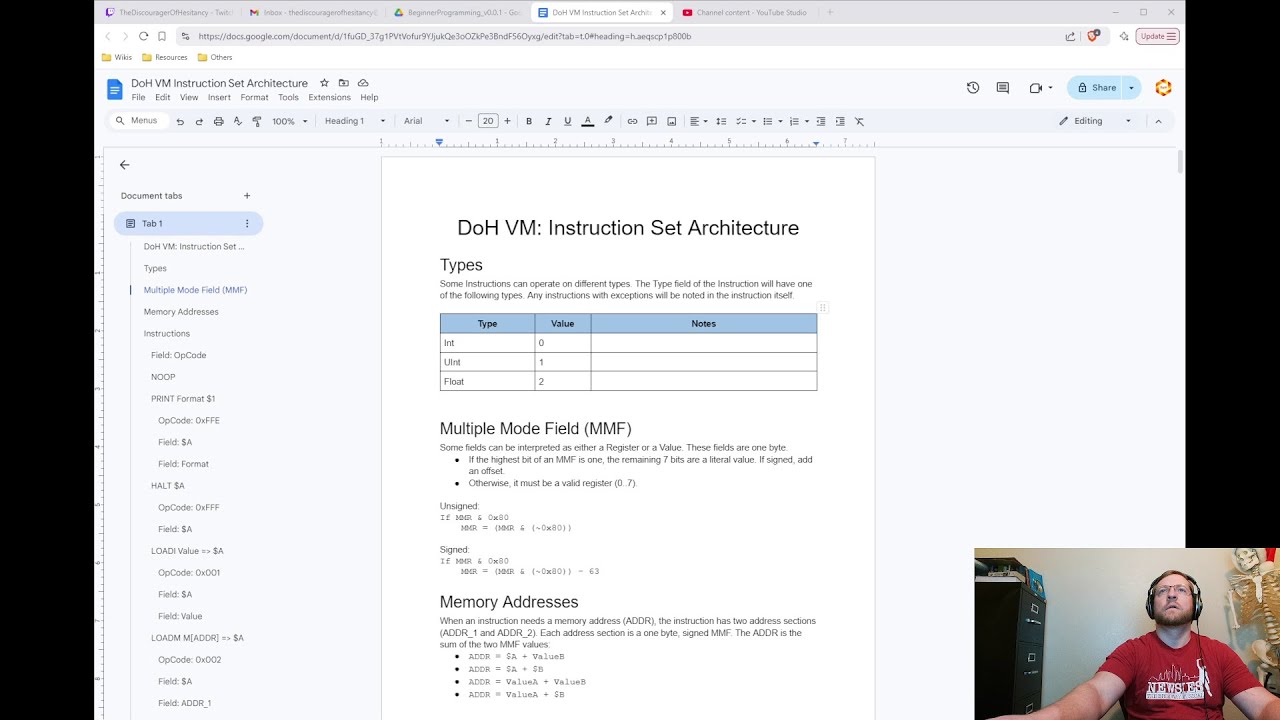1280x720 pixels.
Task: Insert an image
Action: [x=672, y=121]
